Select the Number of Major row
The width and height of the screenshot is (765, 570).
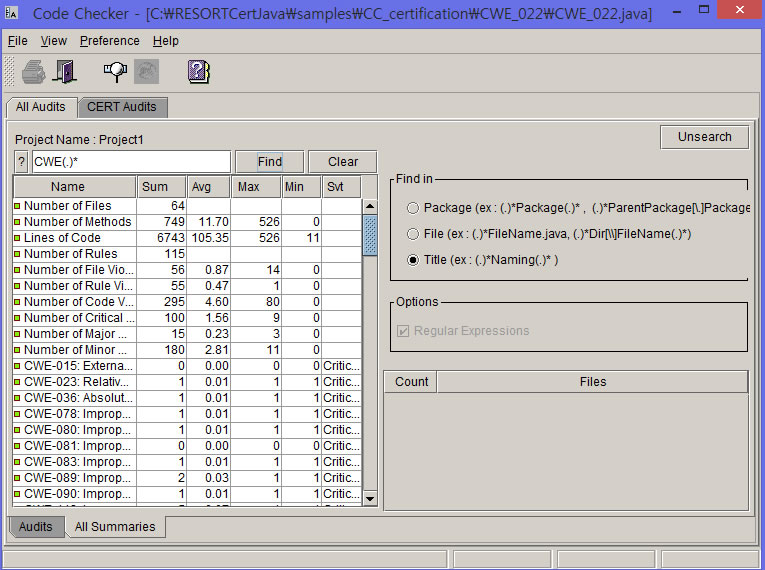(187, 334)
